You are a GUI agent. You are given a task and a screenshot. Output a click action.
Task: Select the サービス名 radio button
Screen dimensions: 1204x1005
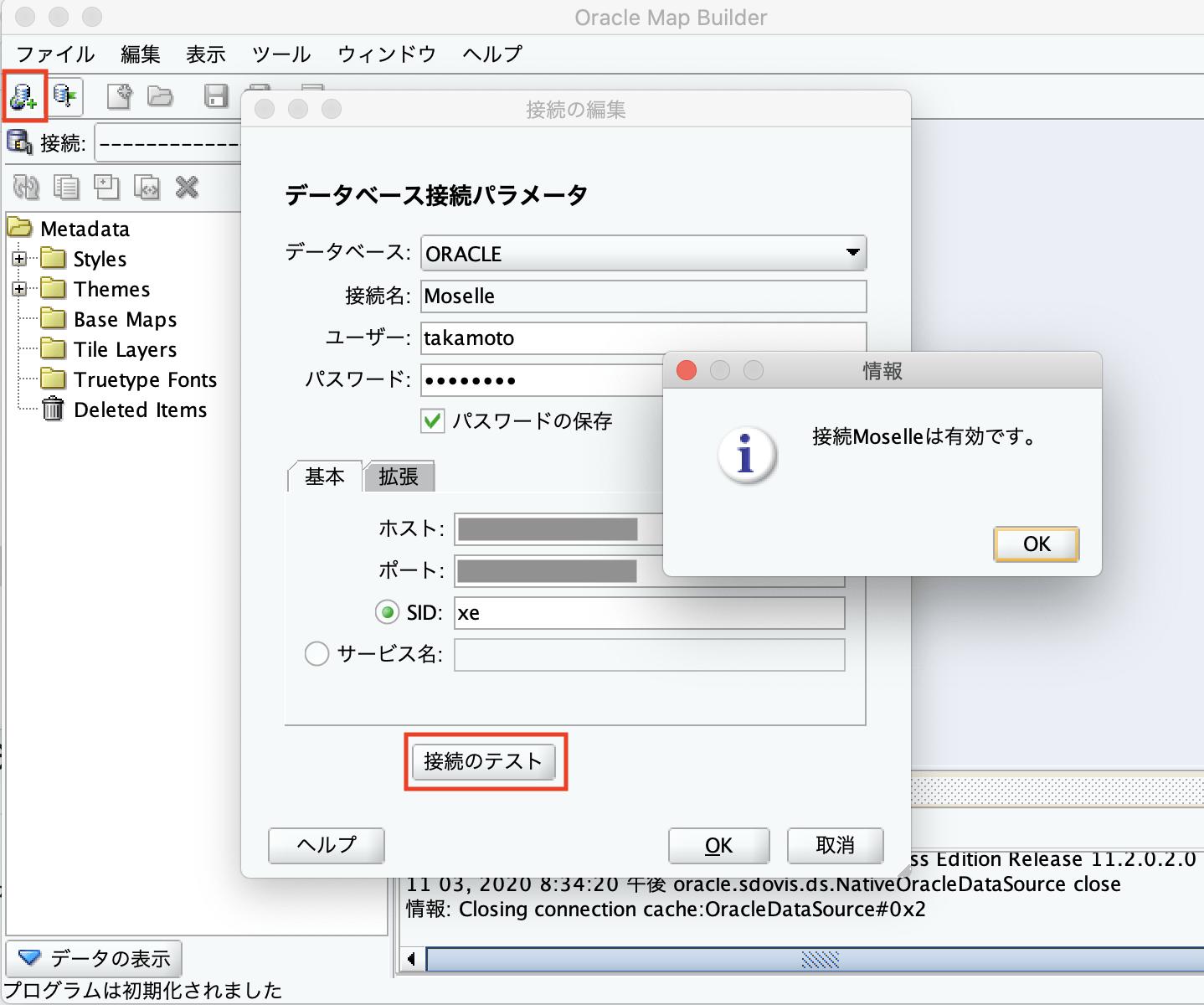[316, 653]
